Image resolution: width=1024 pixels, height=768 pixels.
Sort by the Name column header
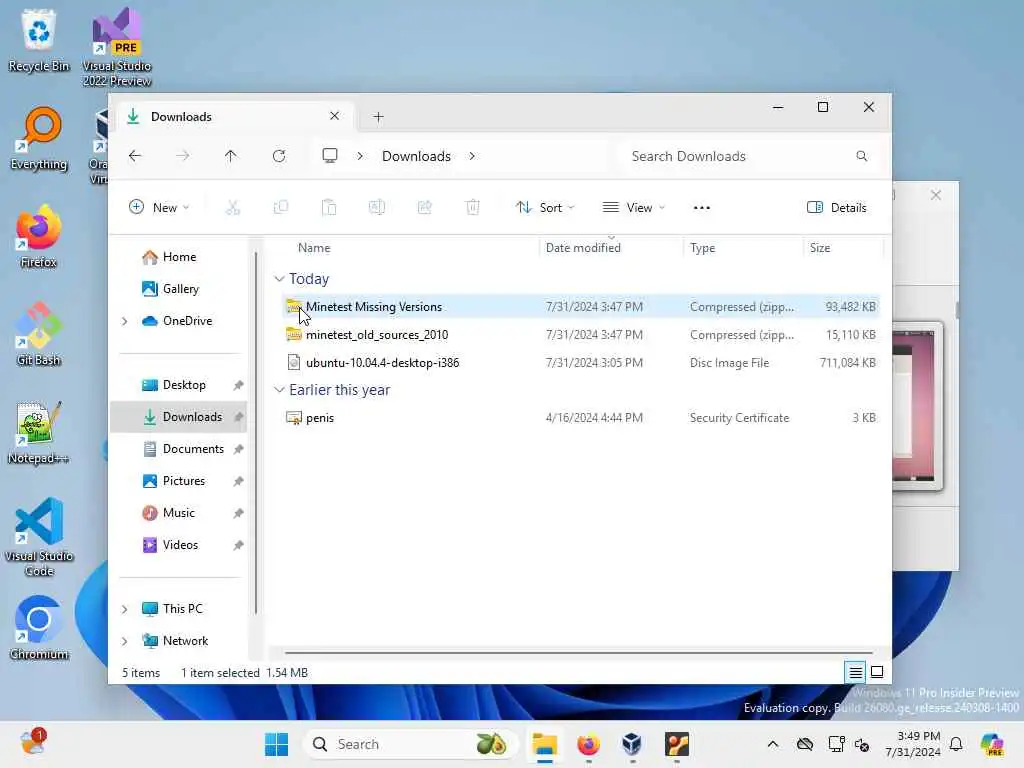coord(314,248)
